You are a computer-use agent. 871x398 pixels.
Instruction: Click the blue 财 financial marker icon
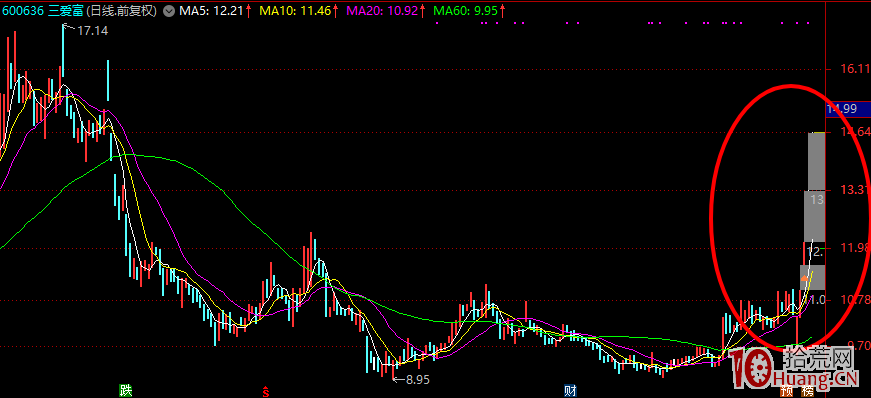coord(570,391)
